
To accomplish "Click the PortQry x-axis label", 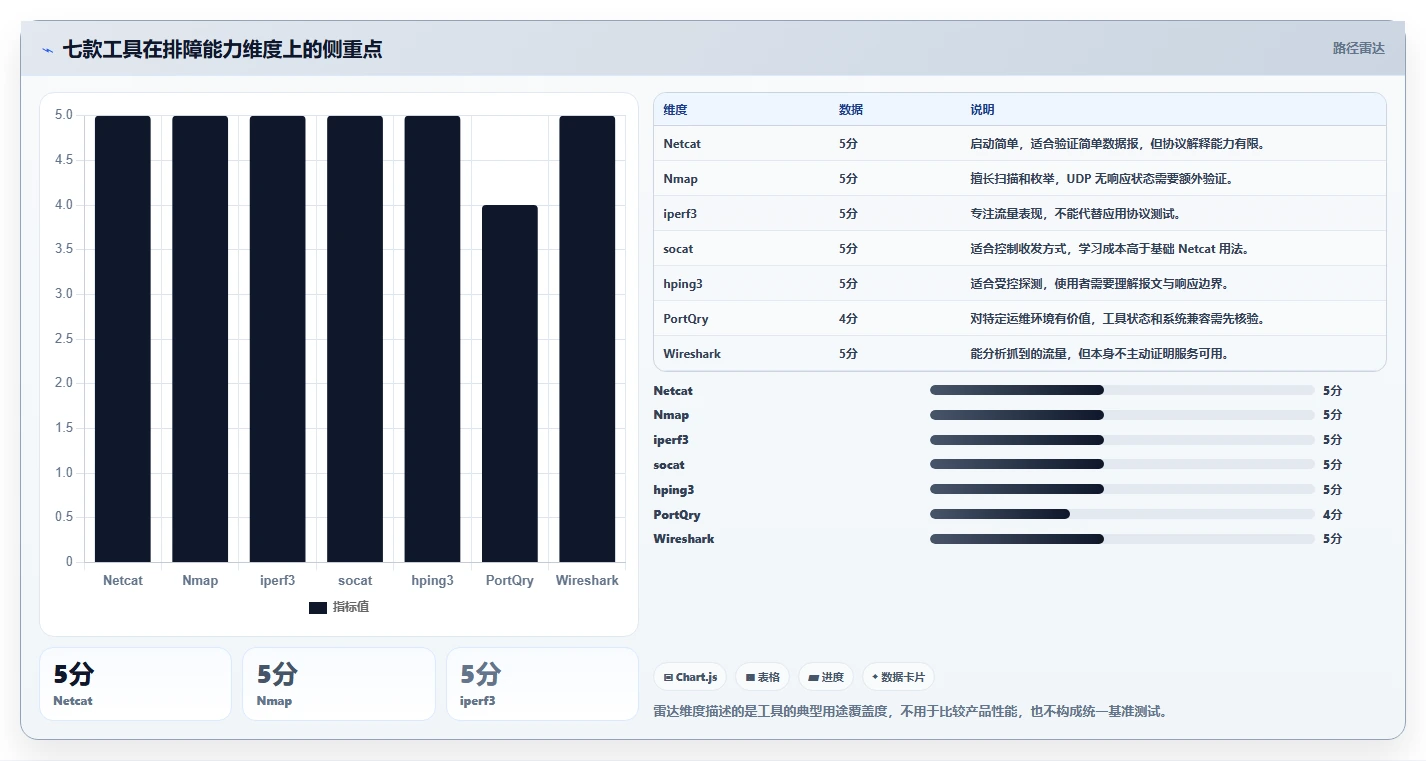I will point(510,580).
